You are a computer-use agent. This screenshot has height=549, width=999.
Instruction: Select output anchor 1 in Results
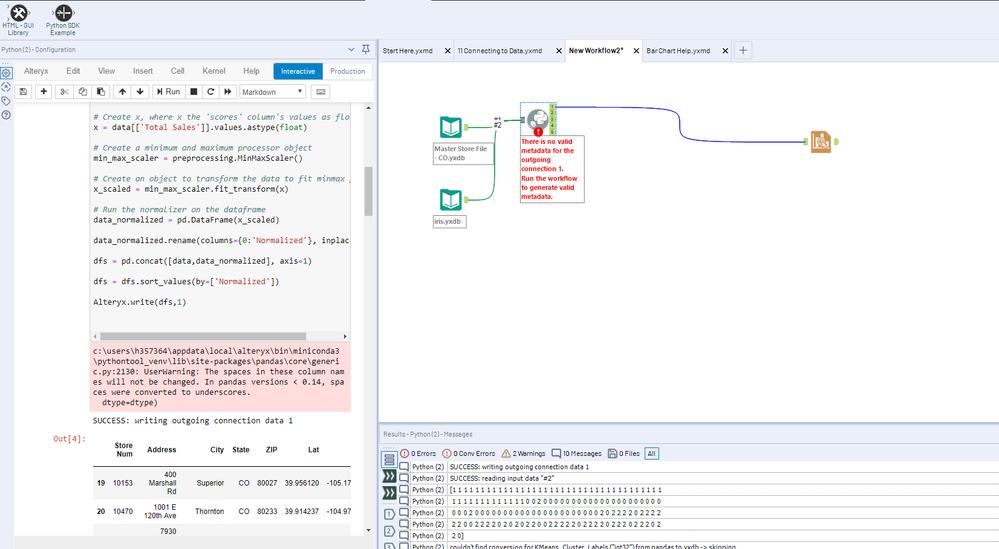[389, 514]
